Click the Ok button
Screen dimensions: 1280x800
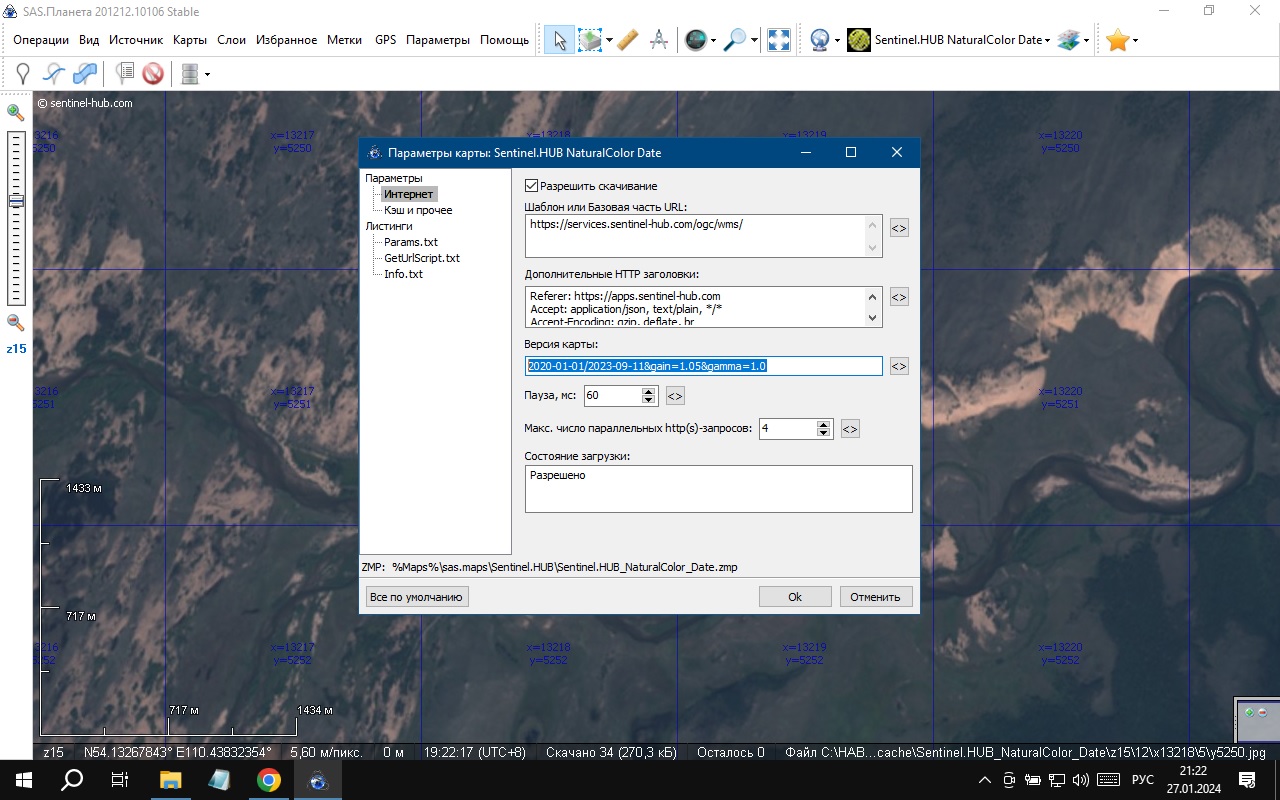tap(795, 597)
